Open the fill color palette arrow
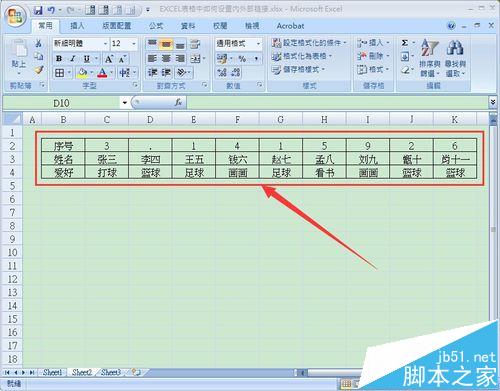 [x=92, y=73]
